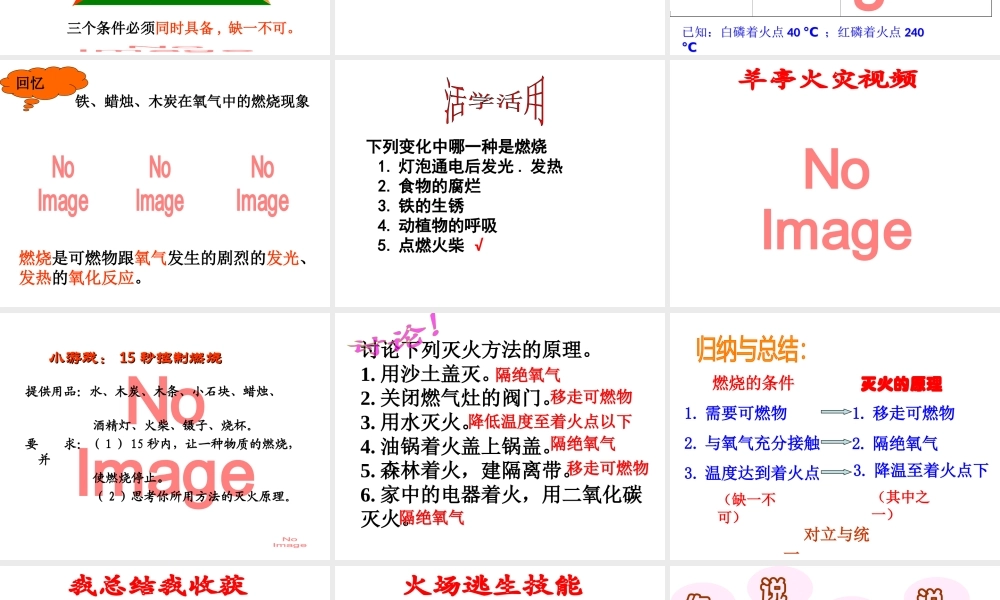1000x600 pixels.
Task: Click the line 酒精灯、火柴、镊子、烧杯。
Action: [x=175, y=425]
